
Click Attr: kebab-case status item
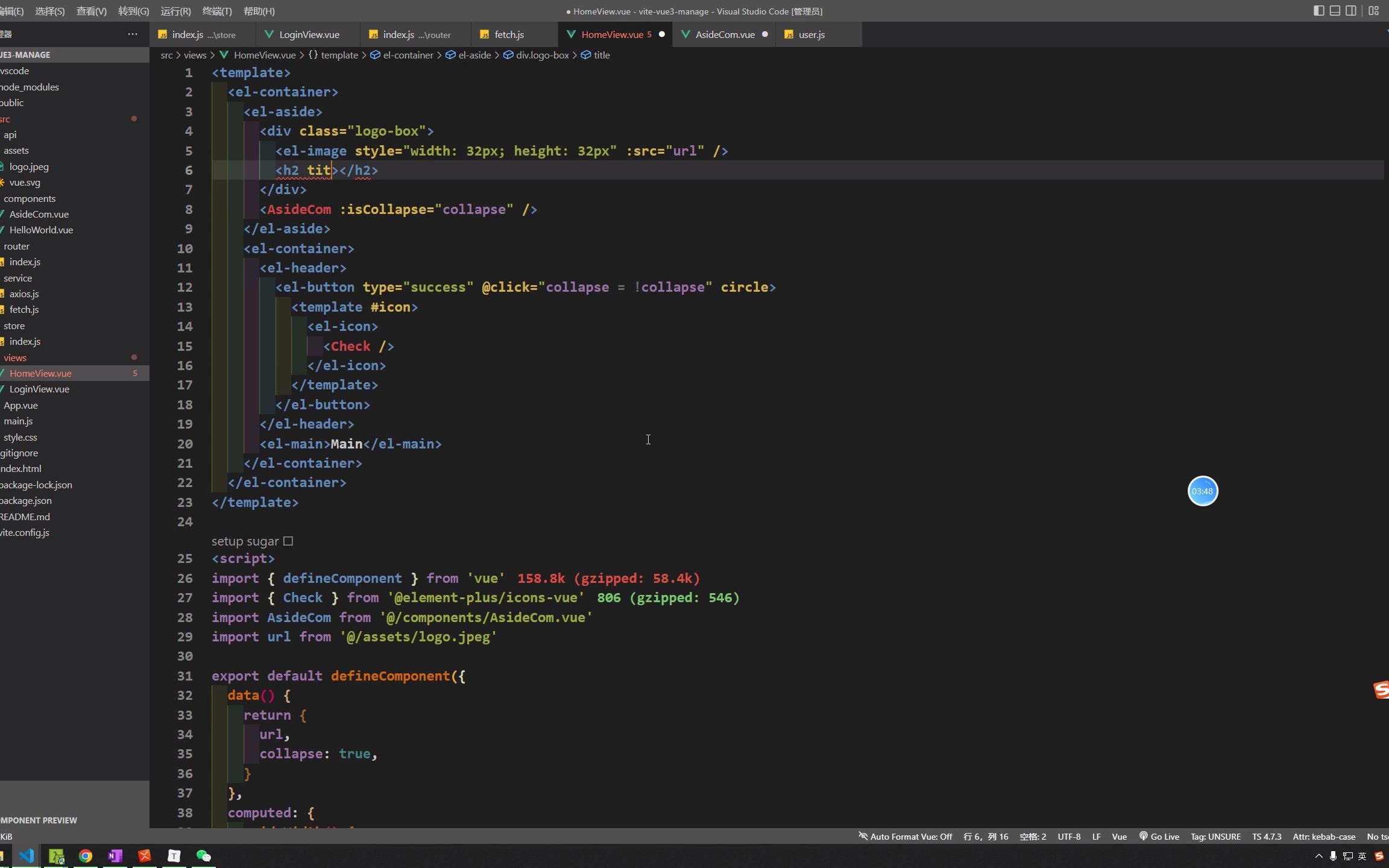tap(1324, 837)
